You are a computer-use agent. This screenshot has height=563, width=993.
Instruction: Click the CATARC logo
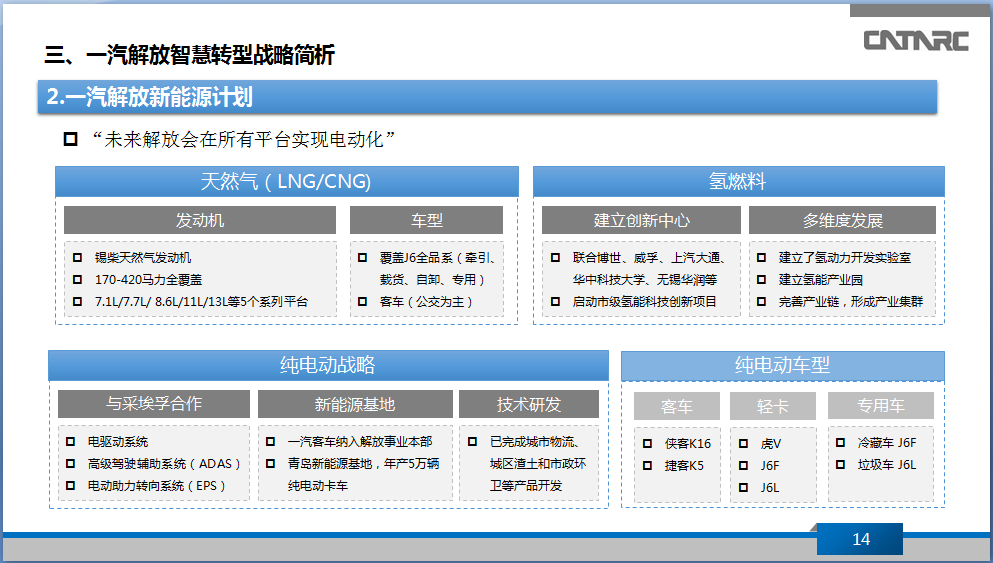click(x=916, y=41)
